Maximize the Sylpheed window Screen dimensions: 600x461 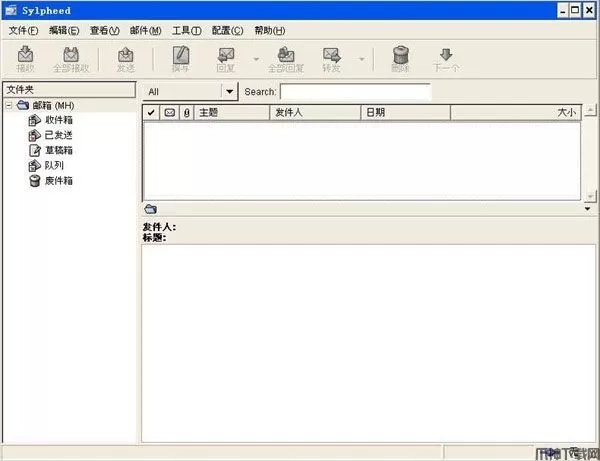pyautogui.click(x=575, y=10)
